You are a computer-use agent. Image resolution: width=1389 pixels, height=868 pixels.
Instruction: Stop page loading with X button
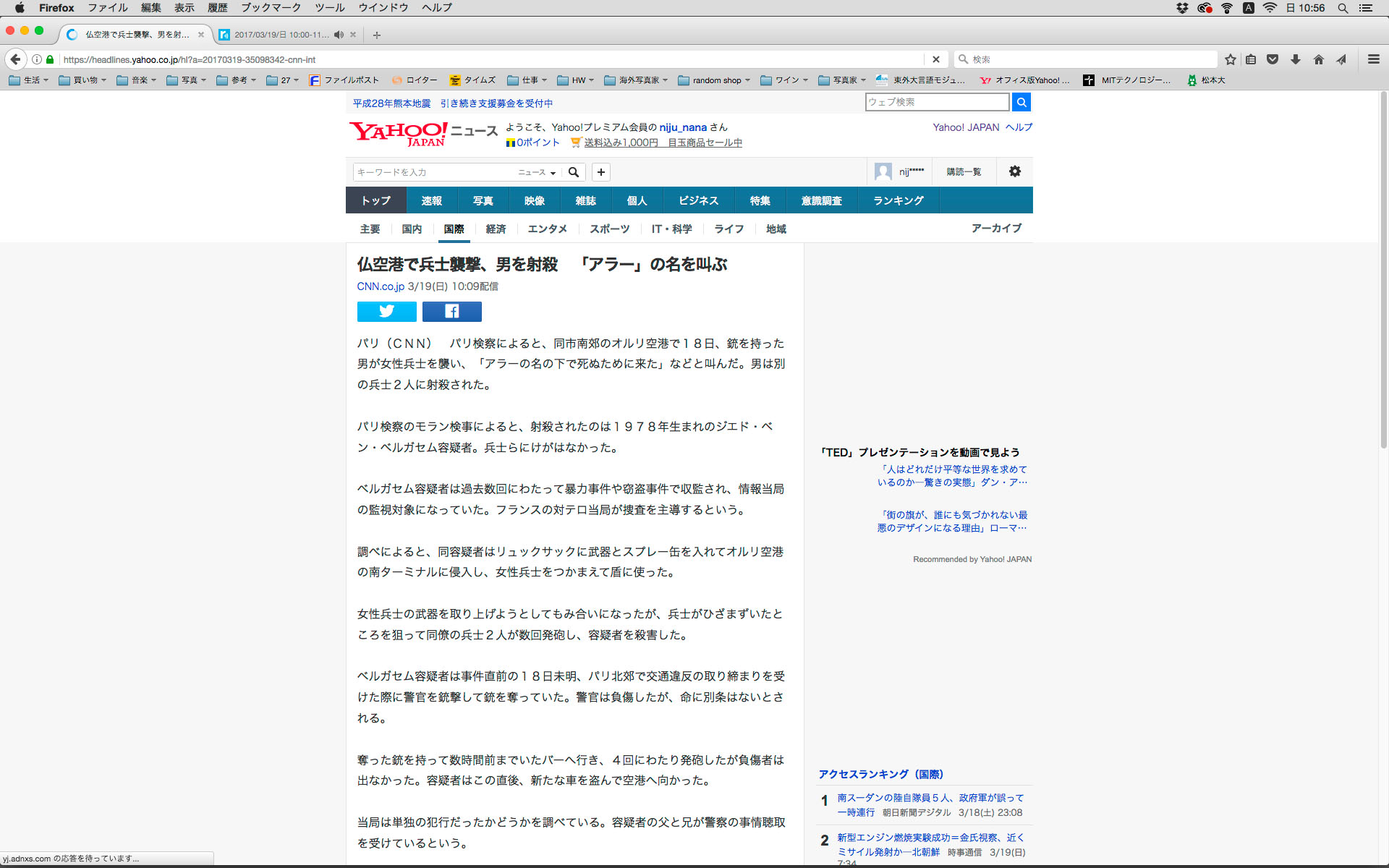pyautogui.click(x=935, y=59)
